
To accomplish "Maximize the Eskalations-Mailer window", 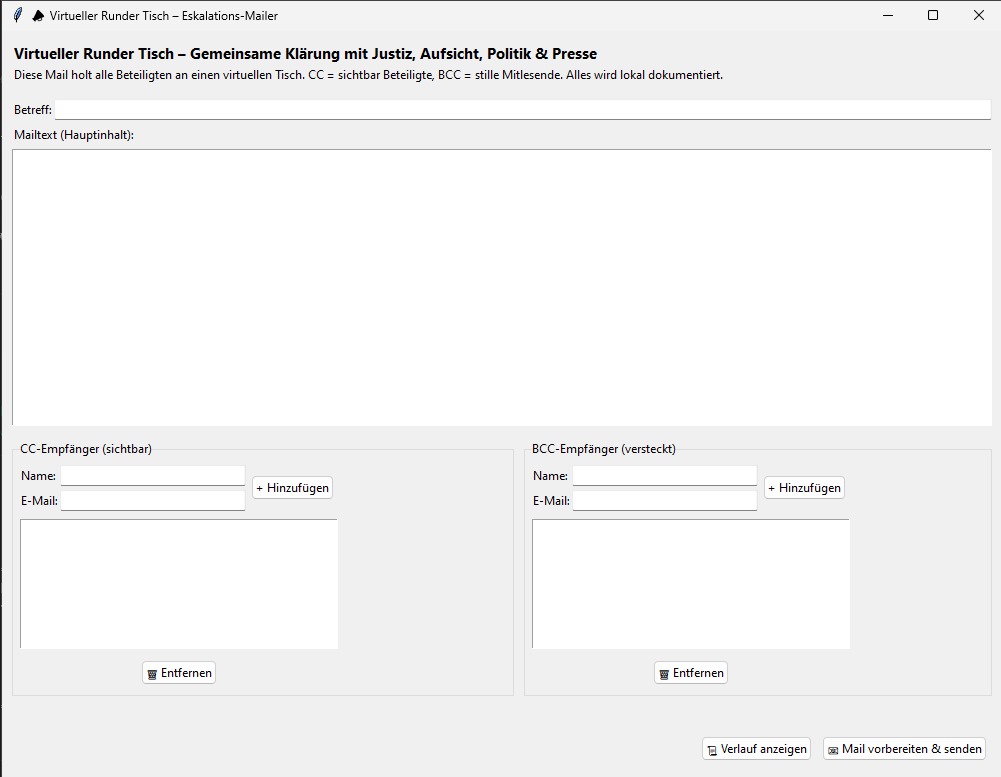I will pos(933,15).
